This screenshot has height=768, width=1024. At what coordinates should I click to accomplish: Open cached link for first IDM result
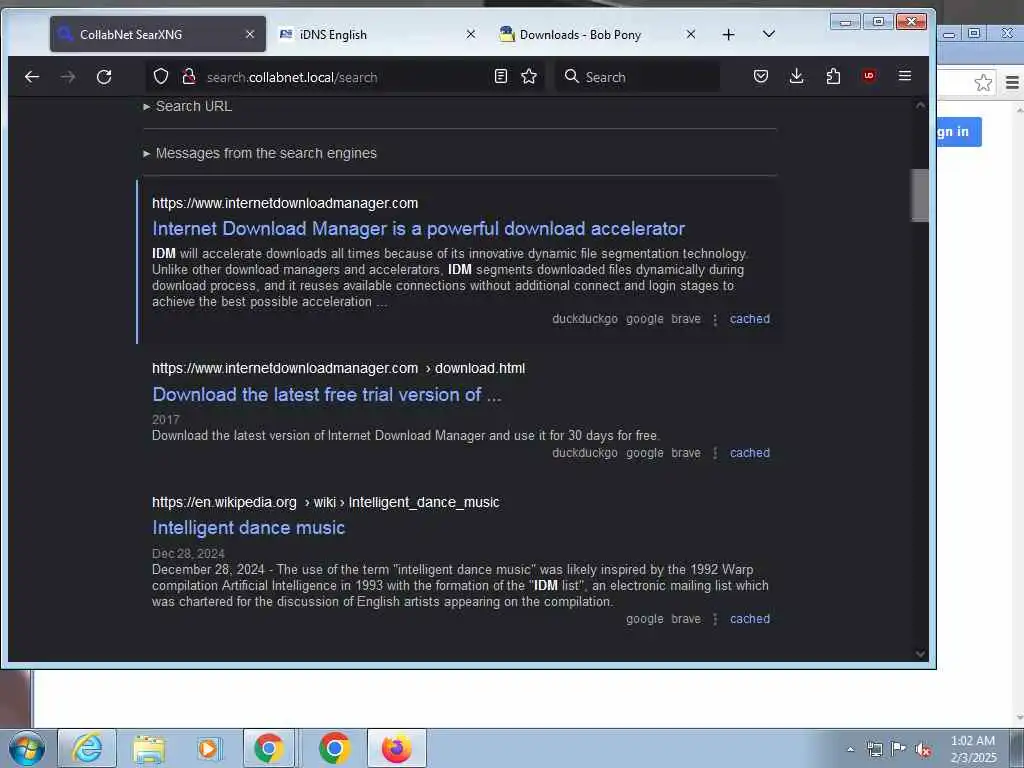(x=750, y=319)
